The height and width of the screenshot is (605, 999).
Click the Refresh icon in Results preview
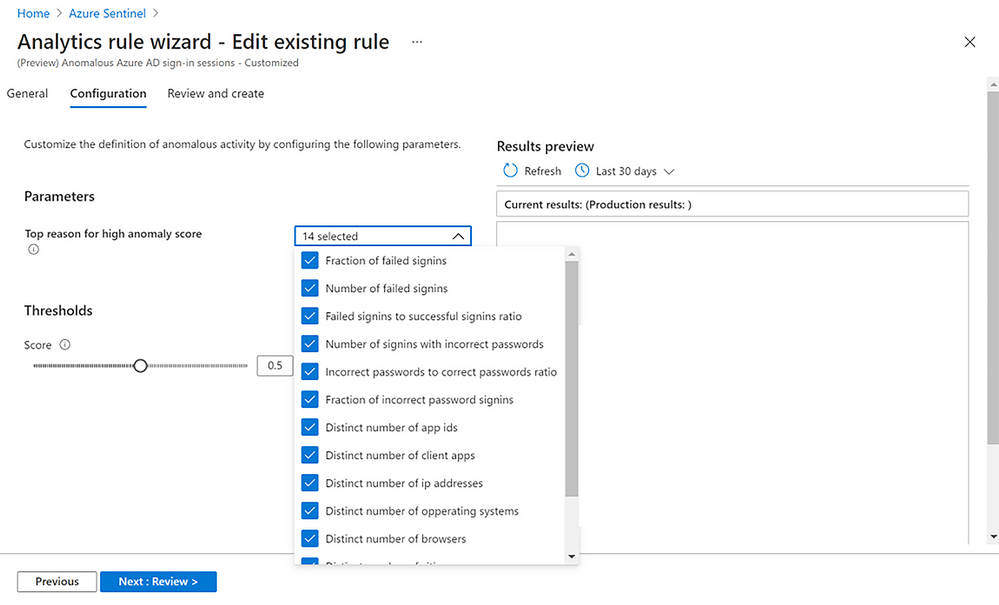(x=511, y=171)
